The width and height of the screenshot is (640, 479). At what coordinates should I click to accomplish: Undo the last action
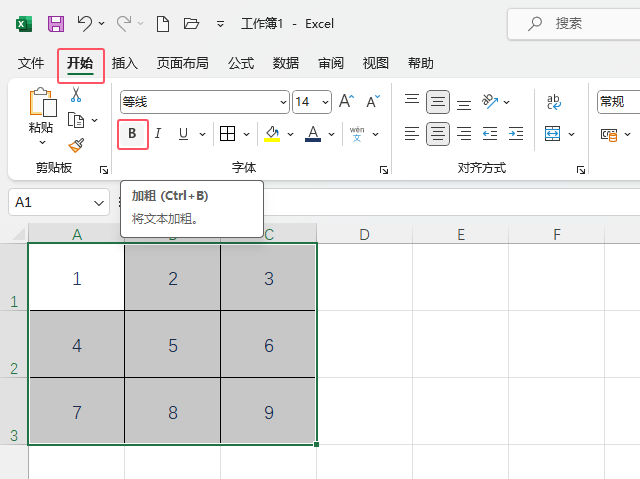point(84,23)
